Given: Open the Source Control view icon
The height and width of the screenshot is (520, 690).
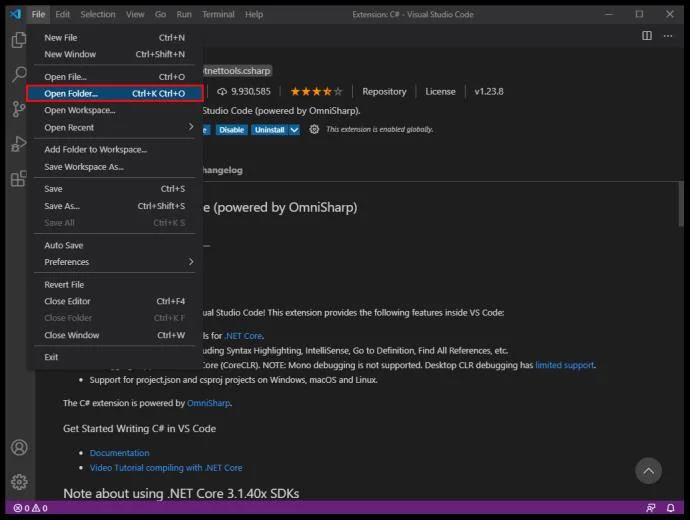Looking at the screenshot, I should pos(18,109).
